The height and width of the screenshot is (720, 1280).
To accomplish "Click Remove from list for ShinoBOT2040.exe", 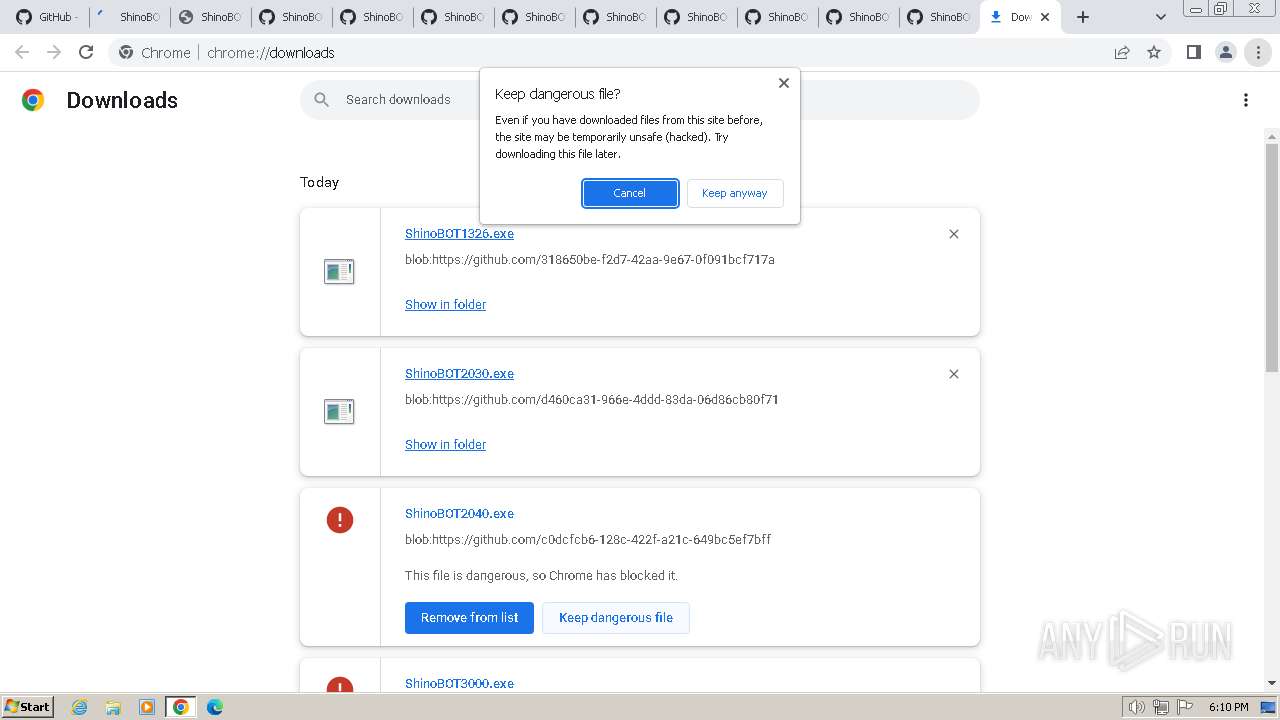I will 469,618.
